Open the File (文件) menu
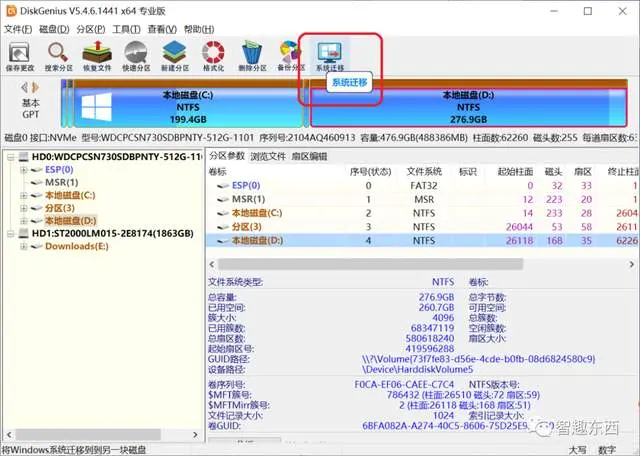The width and height of the screenshot is (640, 456). [x=18, y=29]
